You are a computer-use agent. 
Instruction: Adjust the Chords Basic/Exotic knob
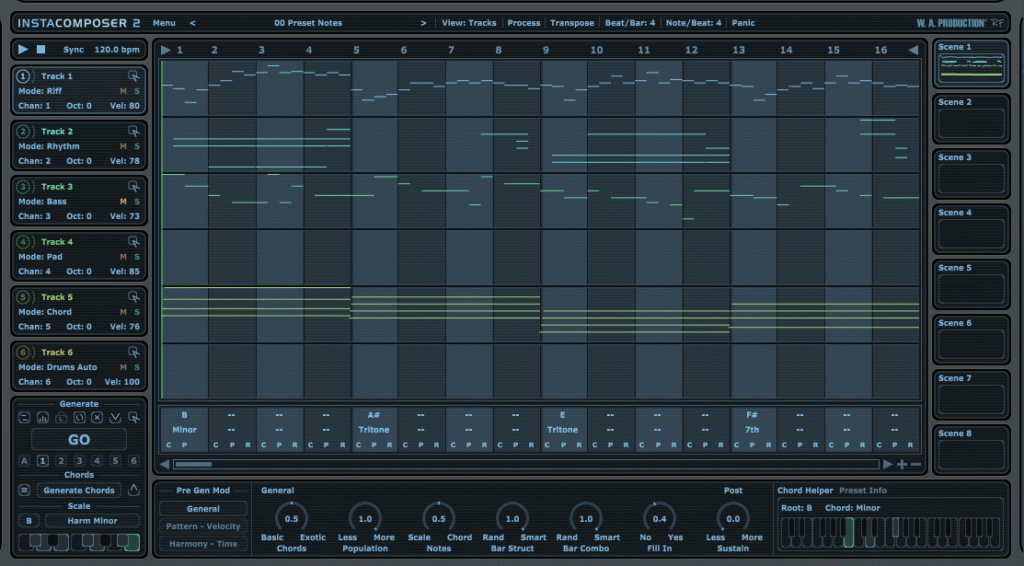point(291,518)
